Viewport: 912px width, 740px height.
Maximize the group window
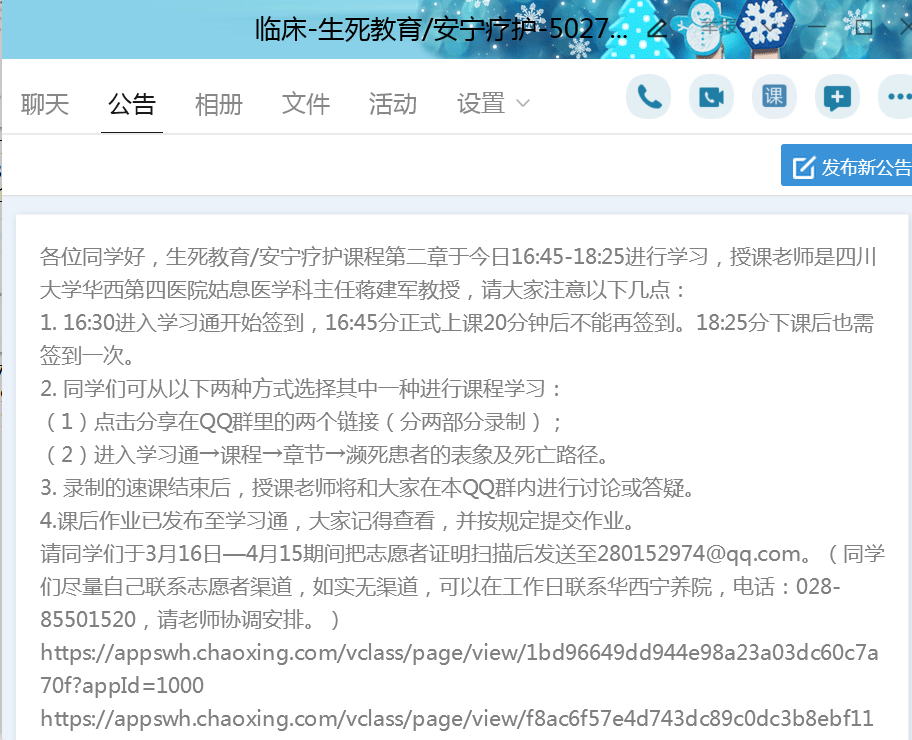864,28
